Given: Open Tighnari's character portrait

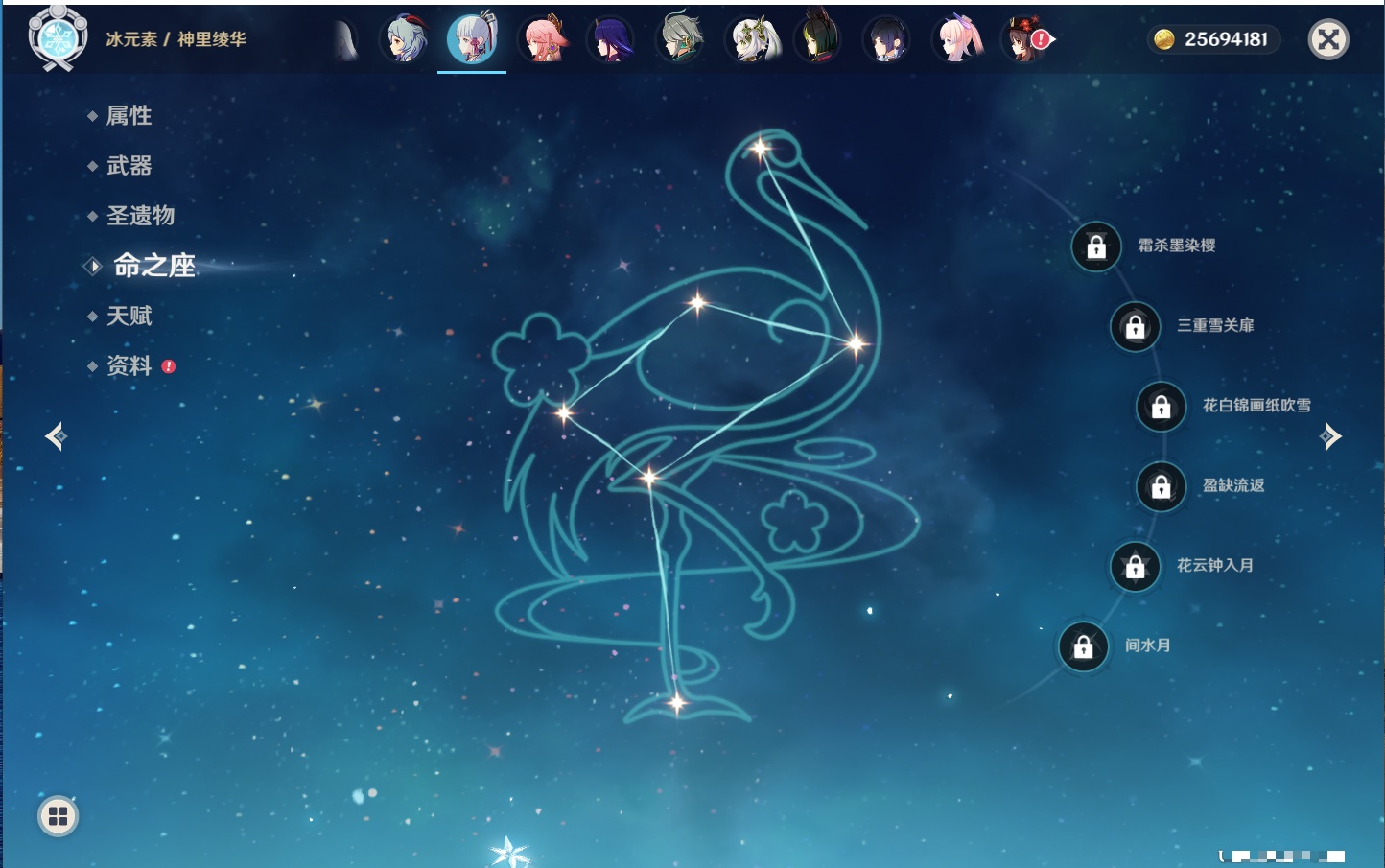Looking at the screenshot, I should point(818,39).
